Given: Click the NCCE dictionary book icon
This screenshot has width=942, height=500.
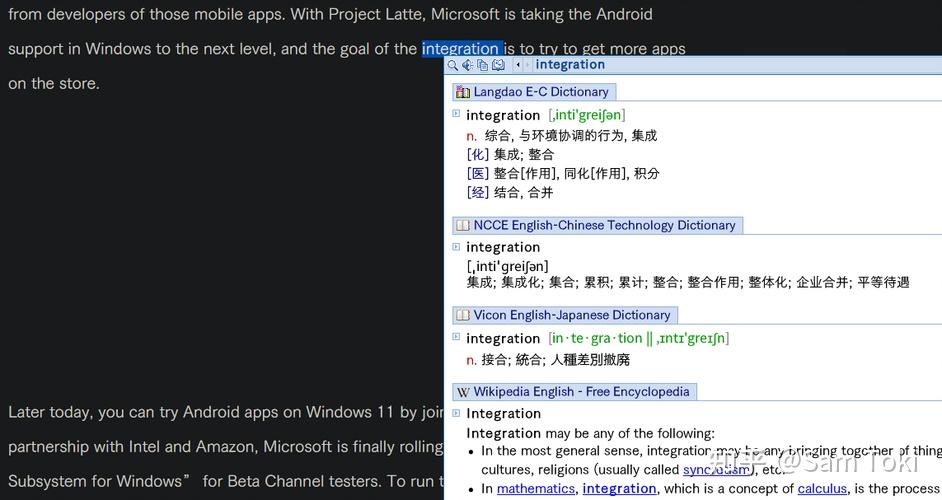Looking at the screenshot, I should point(463,225).
